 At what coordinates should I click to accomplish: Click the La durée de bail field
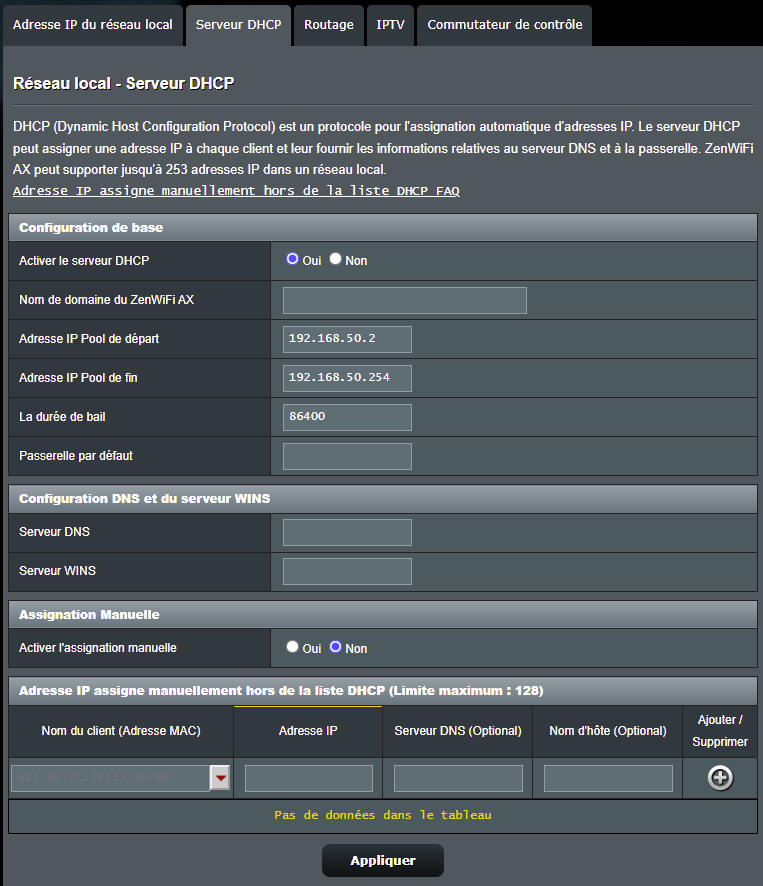tap(347, 417)
